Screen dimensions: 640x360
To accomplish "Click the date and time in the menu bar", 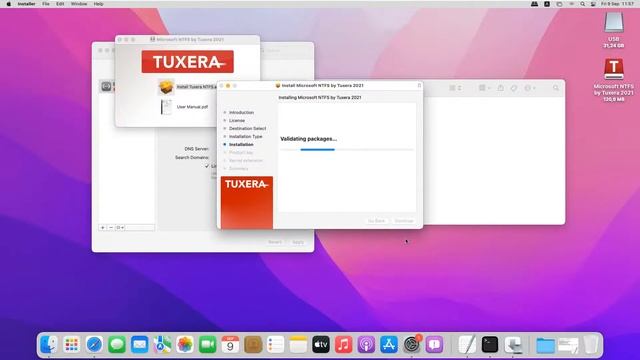I will coord(618,4).
